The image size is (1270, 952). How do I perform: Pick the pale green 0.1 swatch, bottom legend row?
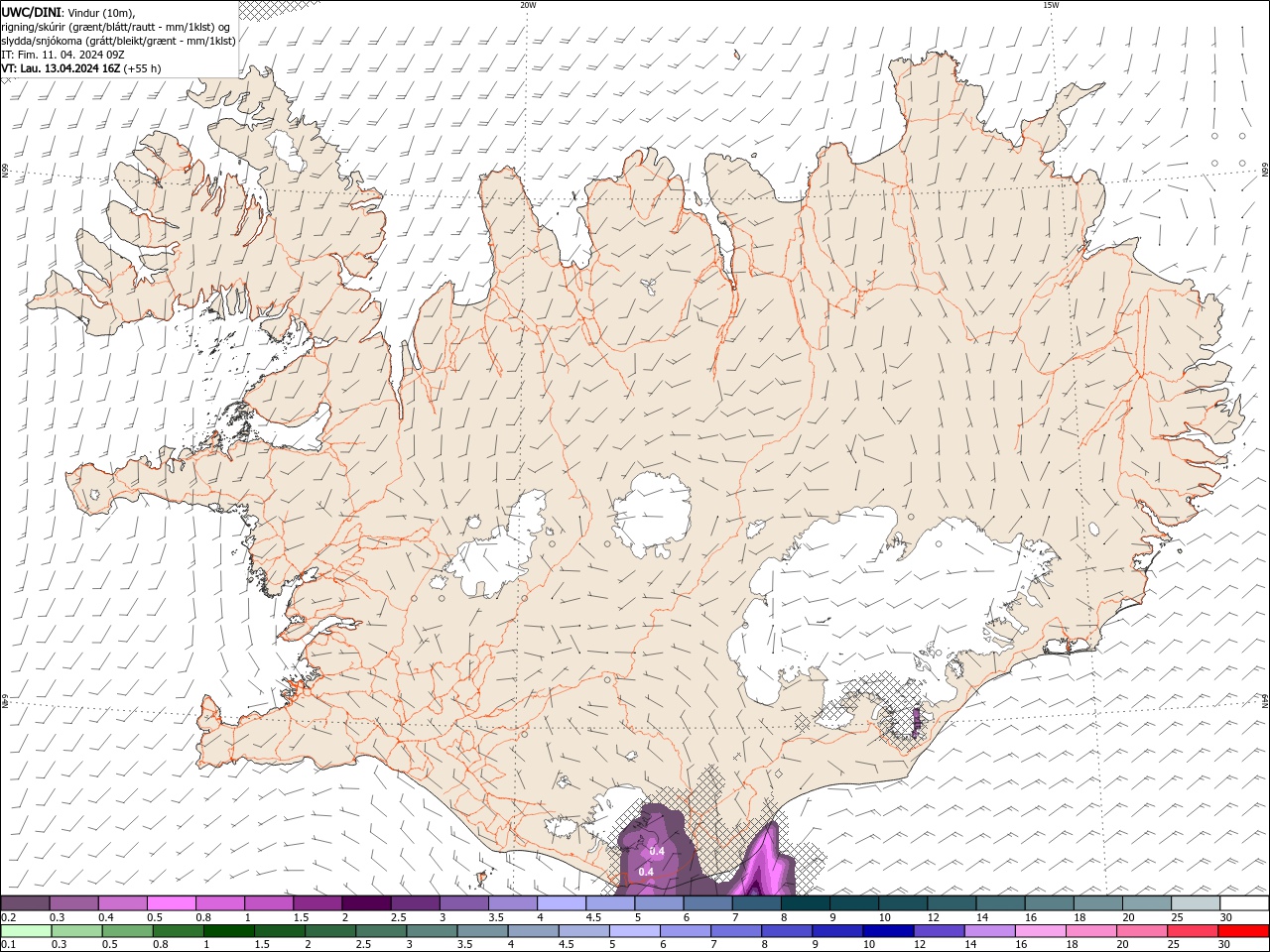pos(26,931)
